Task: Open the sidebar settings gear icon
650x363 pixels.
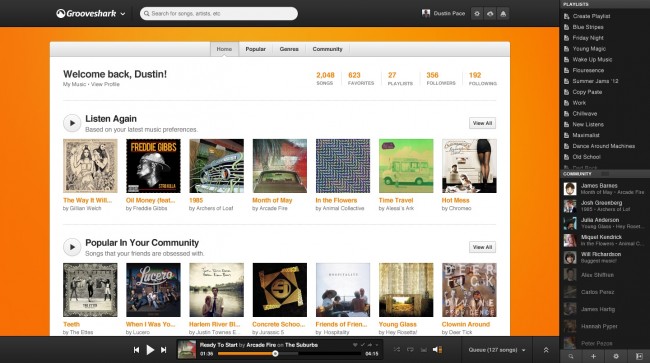Action: click(616, 356)
